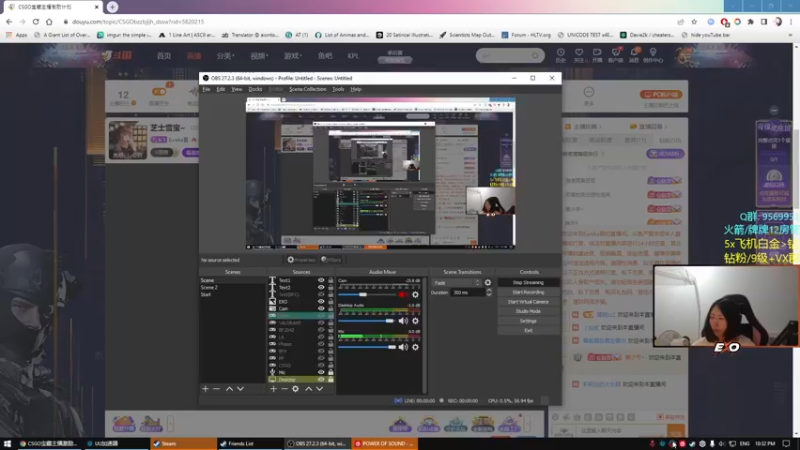The width and height of the screenshot is (800, 450).
Task: Open the Fade transition dropdown
Action: pos(457,283)
